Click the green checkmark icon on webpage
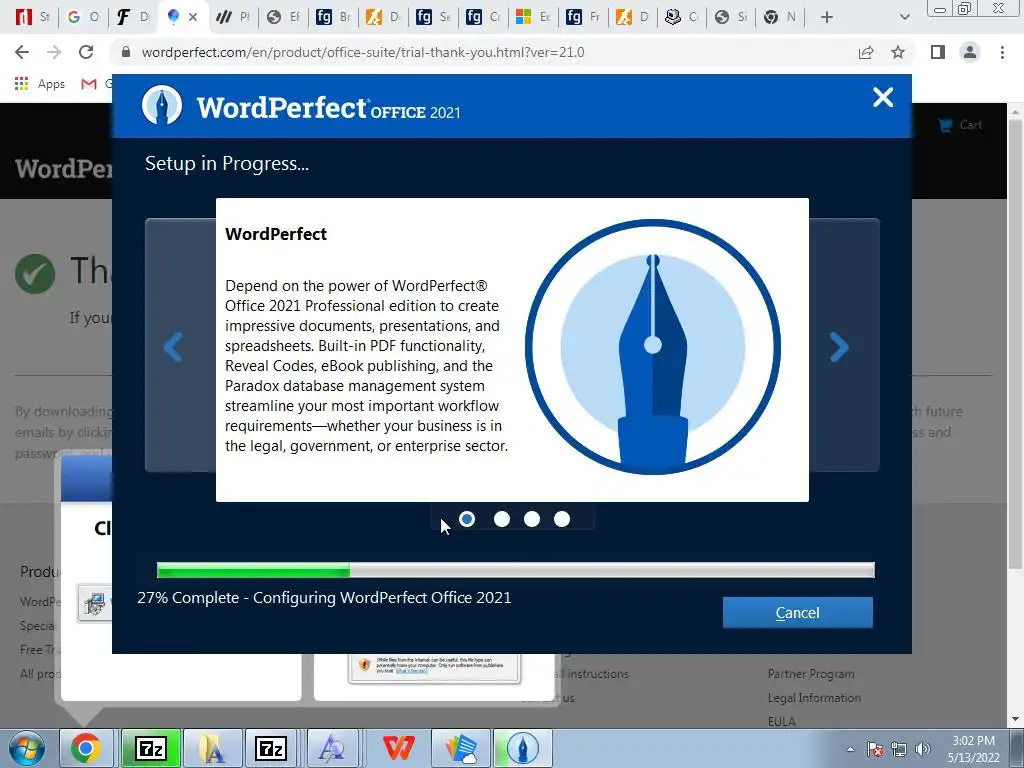The height and width of the screenshot is (768, 1024). point(35,274)
